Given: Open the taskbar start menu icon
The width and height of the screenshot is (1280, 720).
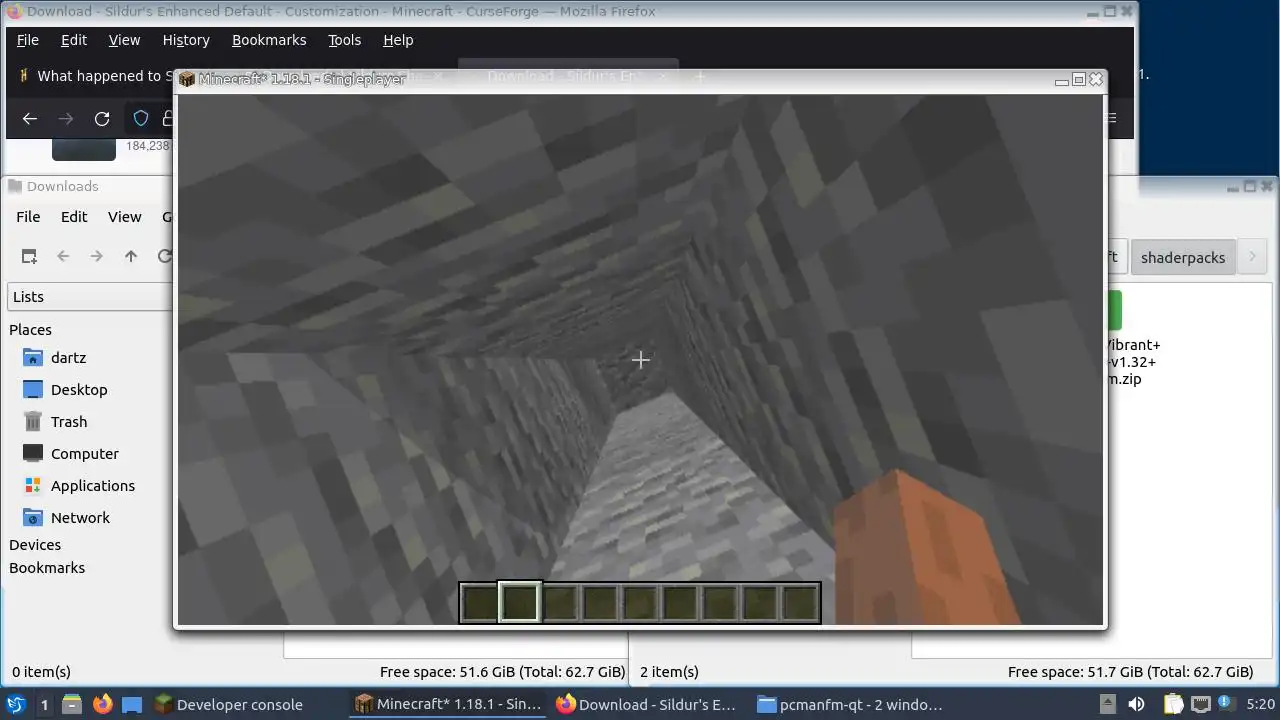Looking at the screenshot, I should tap(16, 704).
